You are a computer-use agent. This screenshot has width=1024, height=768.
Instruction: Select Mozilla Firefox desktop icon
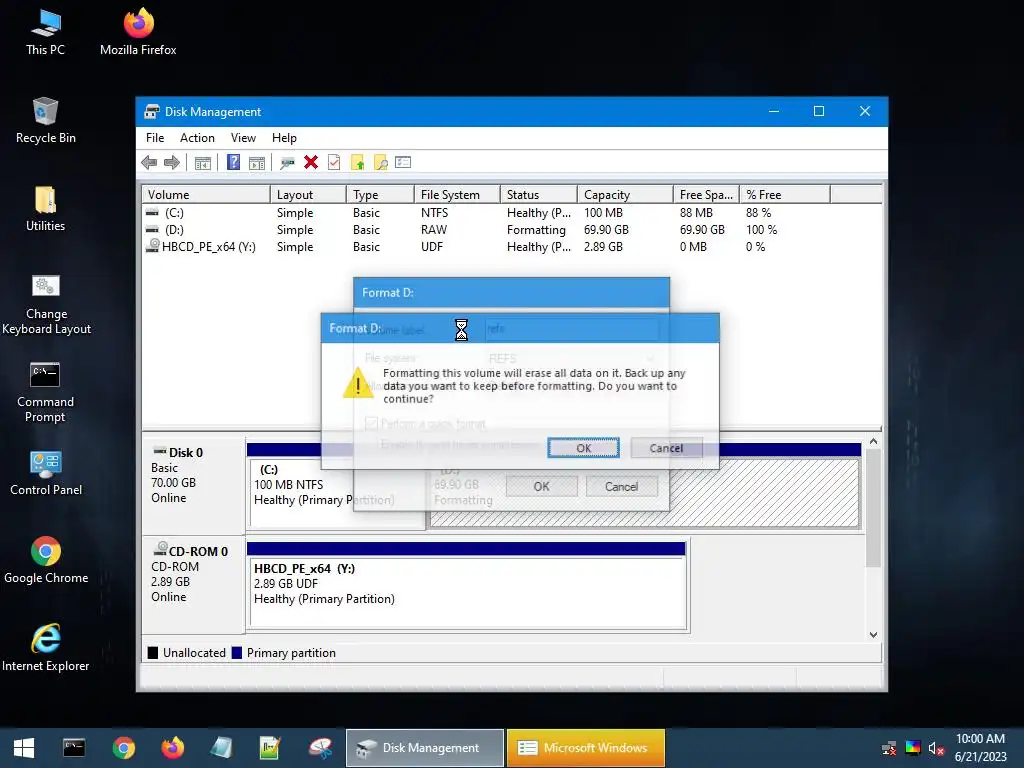pyautogui.click(x=138, y=32)
